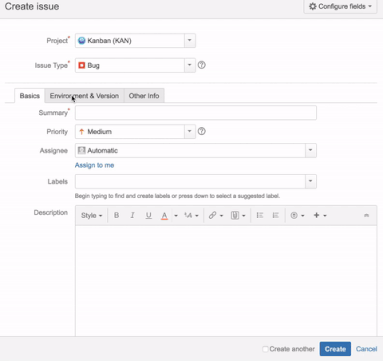The height and width of the screenshot is (361, 383).
Task: Click the Bold formatting icon
Action: [116, 215]
